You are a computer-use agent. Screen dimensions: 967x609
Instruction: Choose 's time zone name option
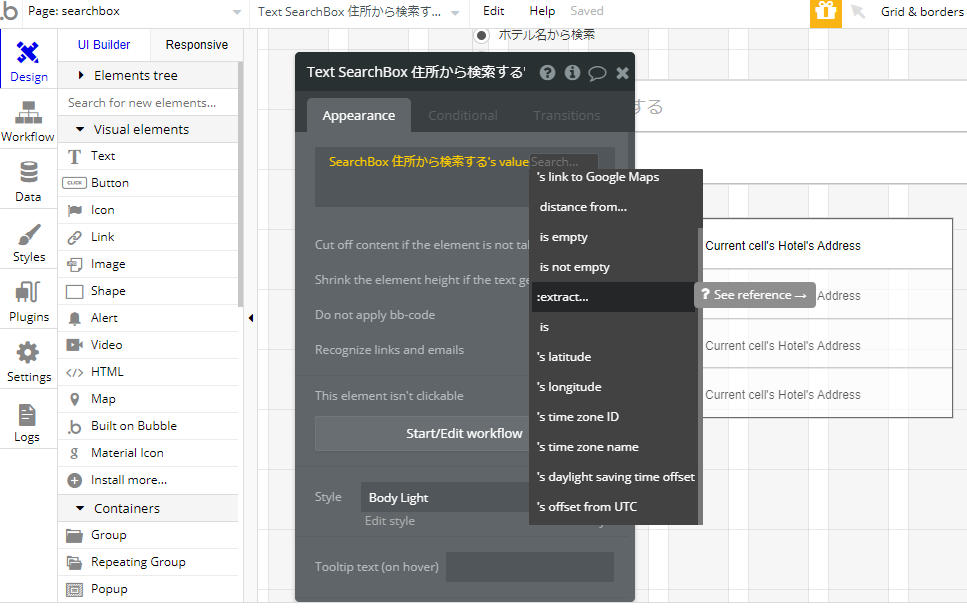[x=614, y=447]
